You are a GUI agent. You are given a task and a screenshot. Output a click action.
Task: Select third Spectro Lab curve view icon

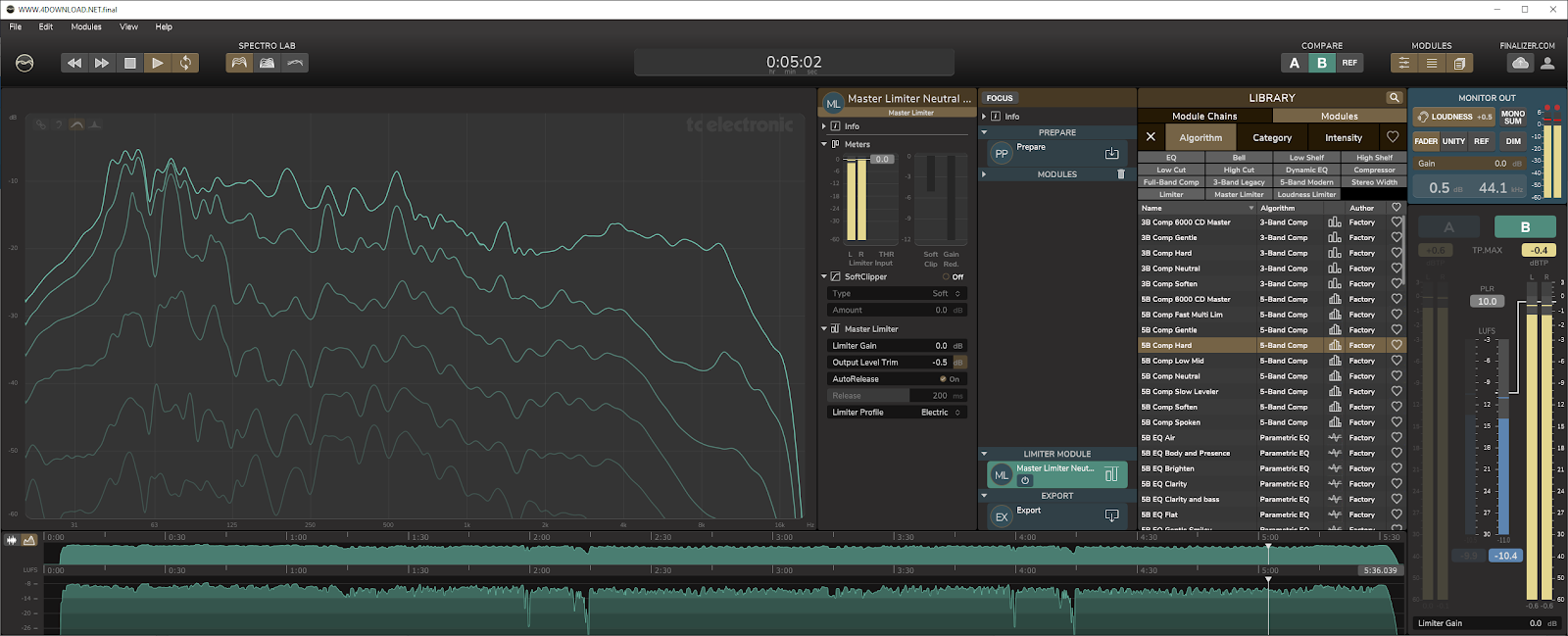pos(295,63)
